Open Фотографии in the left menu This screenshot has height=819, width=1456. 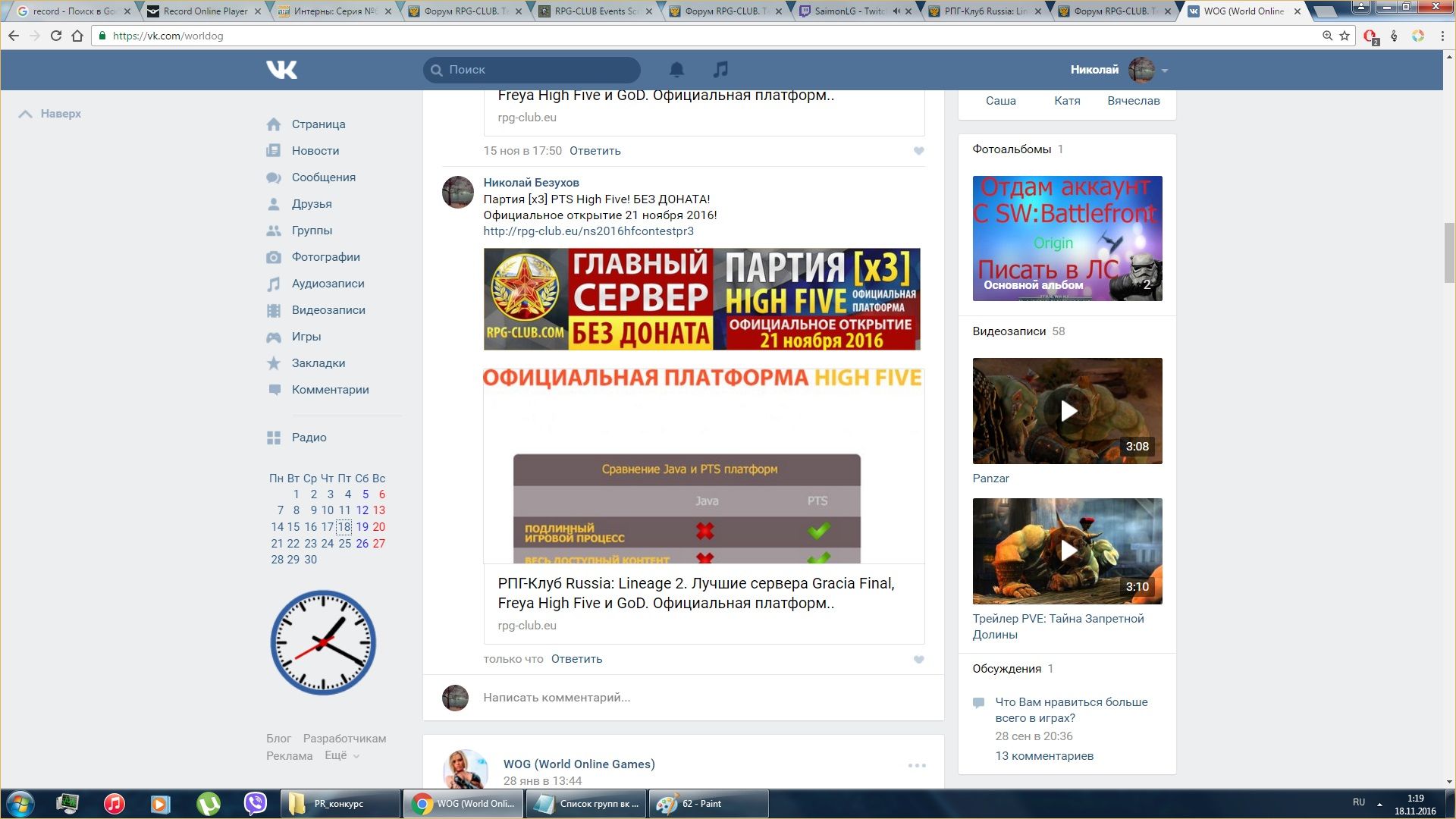(x=326, y=257)
